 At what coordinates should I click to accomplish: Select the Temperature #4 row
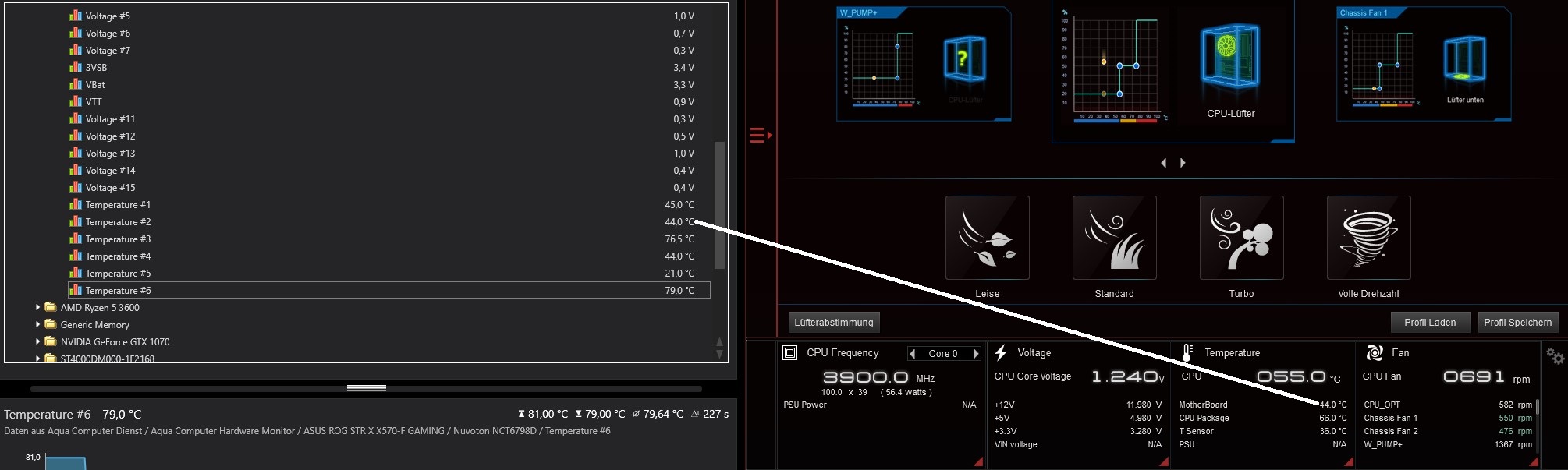point(389,256)
